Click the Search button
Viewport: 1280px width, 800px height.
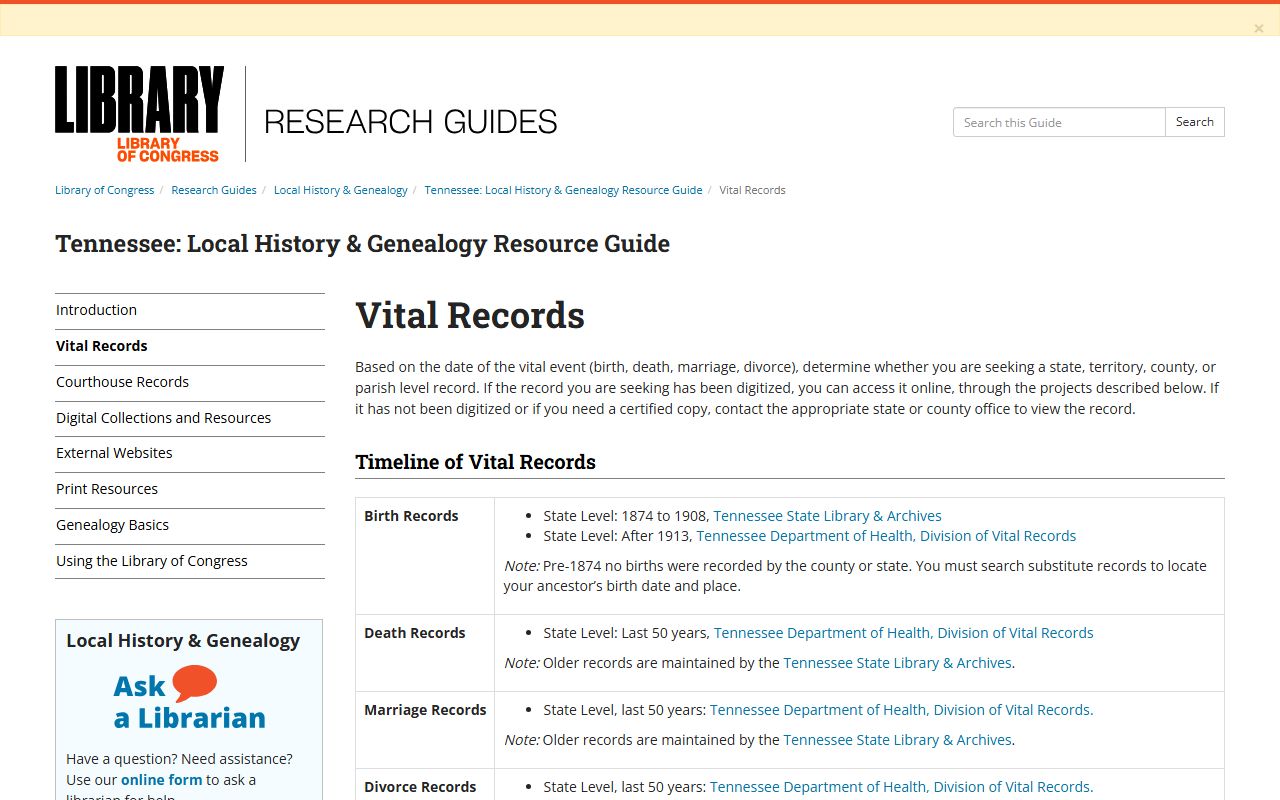1195,122
